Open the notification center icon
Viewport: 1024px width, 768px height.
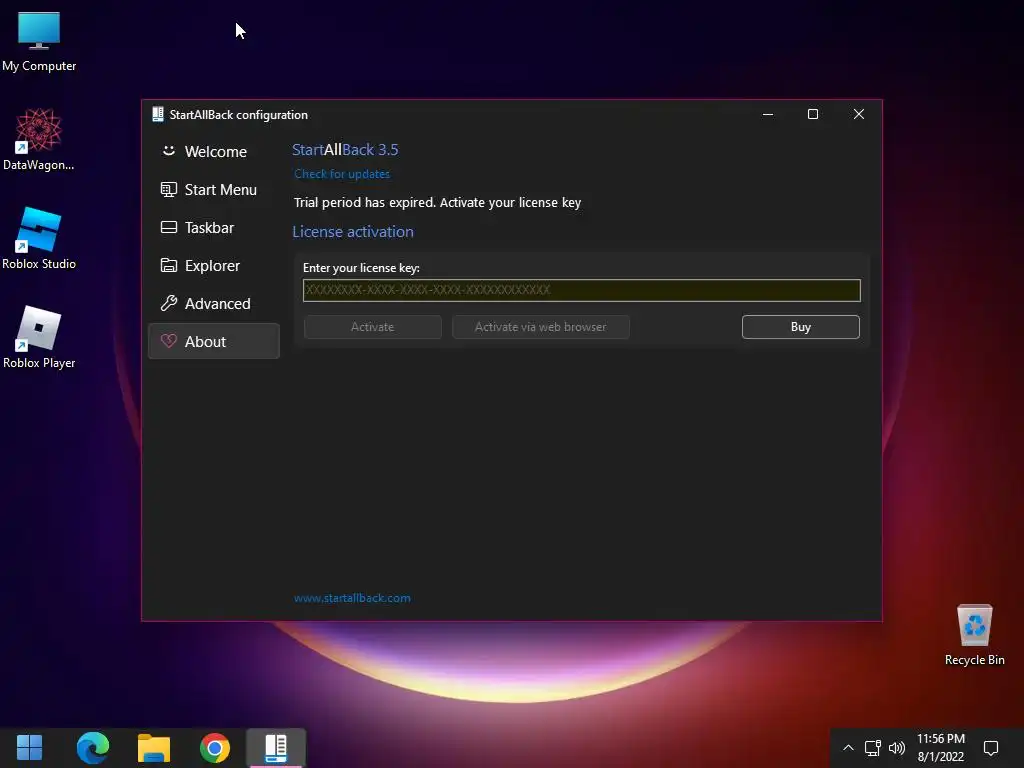pyautogui.click(x=991, y=748)
